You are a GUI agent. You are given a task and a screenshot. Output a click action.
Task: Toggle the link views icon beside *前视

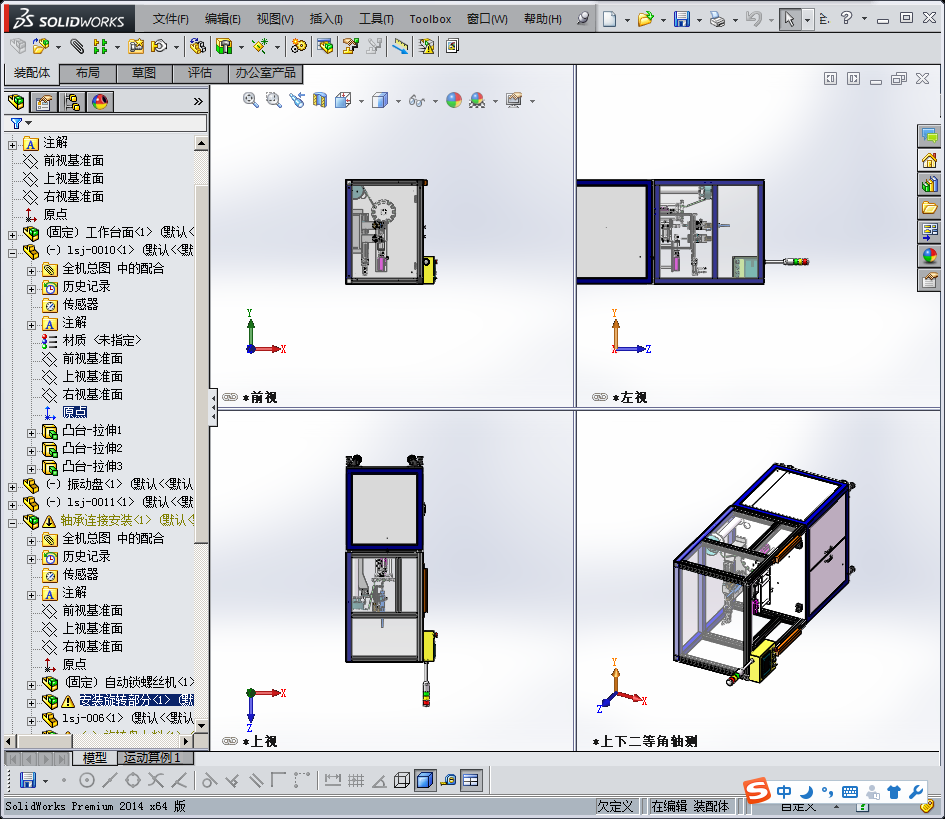point(230,397)
